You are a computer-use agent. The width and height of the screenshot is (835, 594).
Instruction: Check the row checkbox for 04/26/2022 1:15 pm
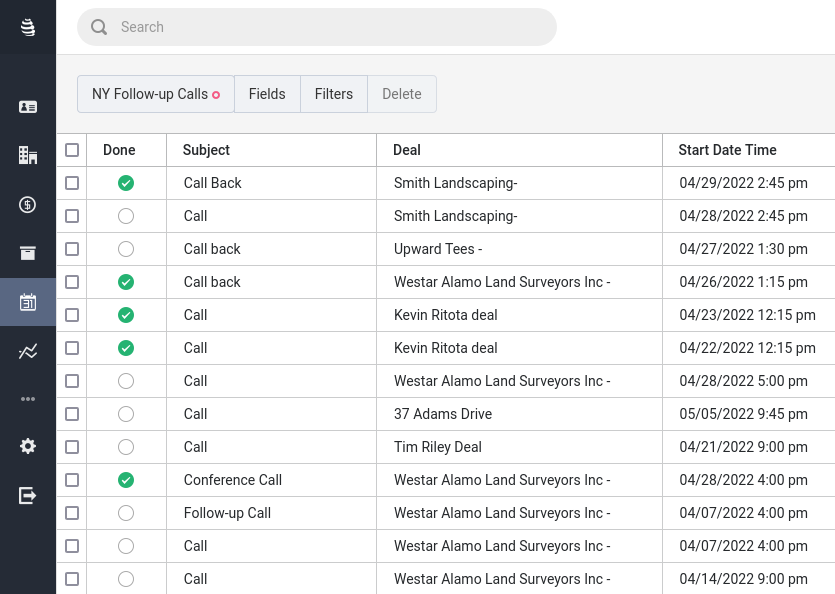click(x=72, y=282)
